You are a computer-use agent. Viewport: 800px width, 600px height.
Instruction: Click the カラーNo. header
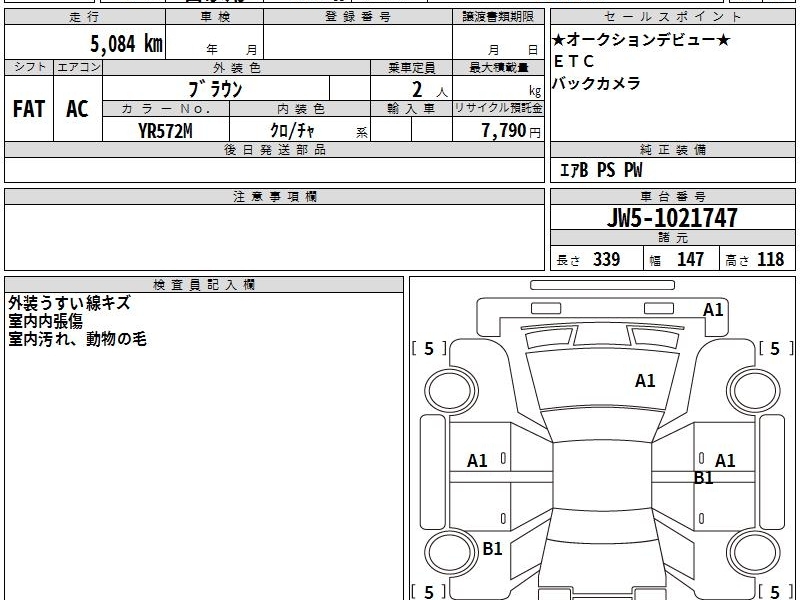coord(166,109)
